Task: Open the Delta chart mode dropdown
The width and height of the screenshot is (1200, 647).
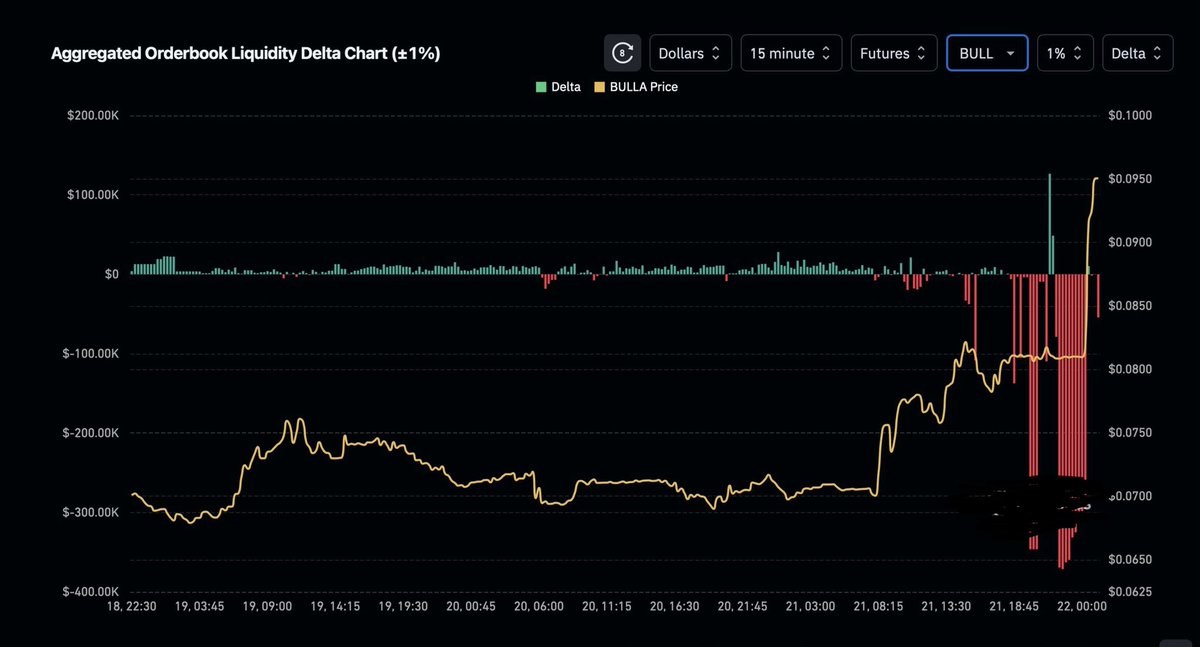Action: coord(1137,53)
